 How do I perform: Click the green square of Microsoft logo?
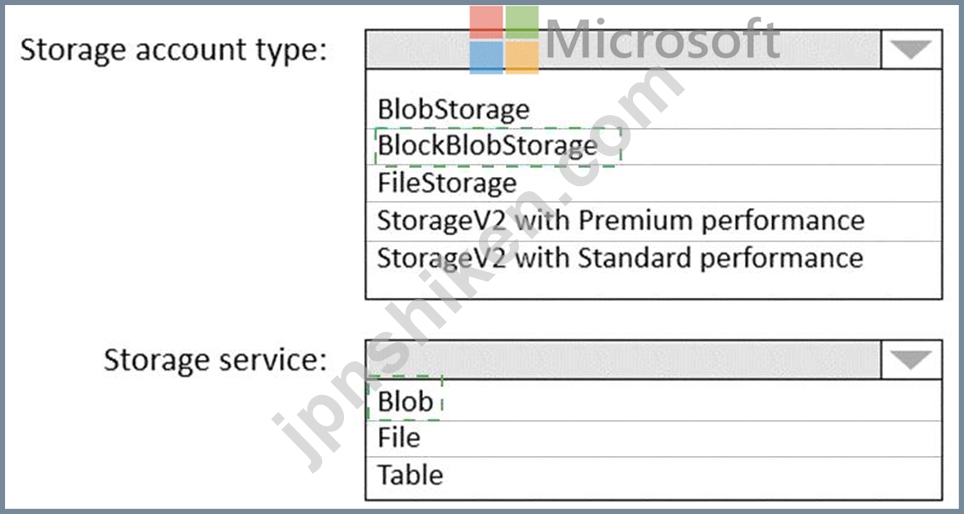[x=522, y=22]
